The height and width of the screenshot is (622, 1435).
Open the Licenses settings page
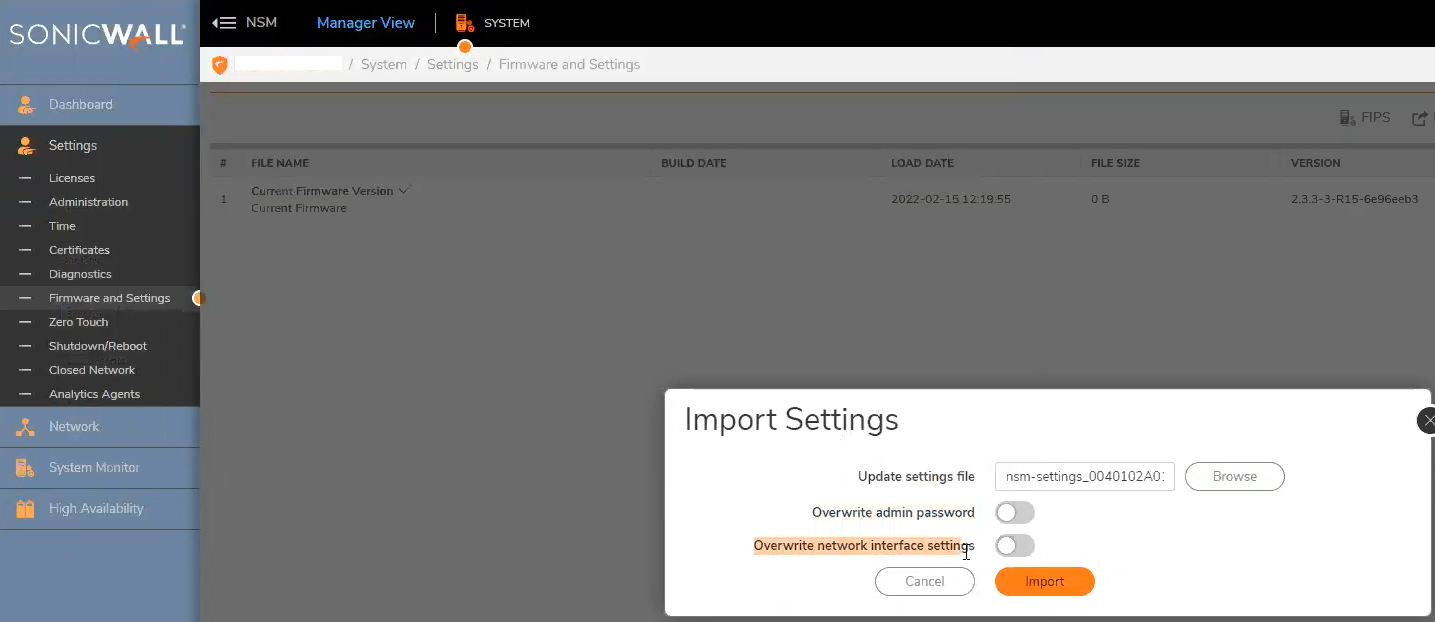pos(72,178)
